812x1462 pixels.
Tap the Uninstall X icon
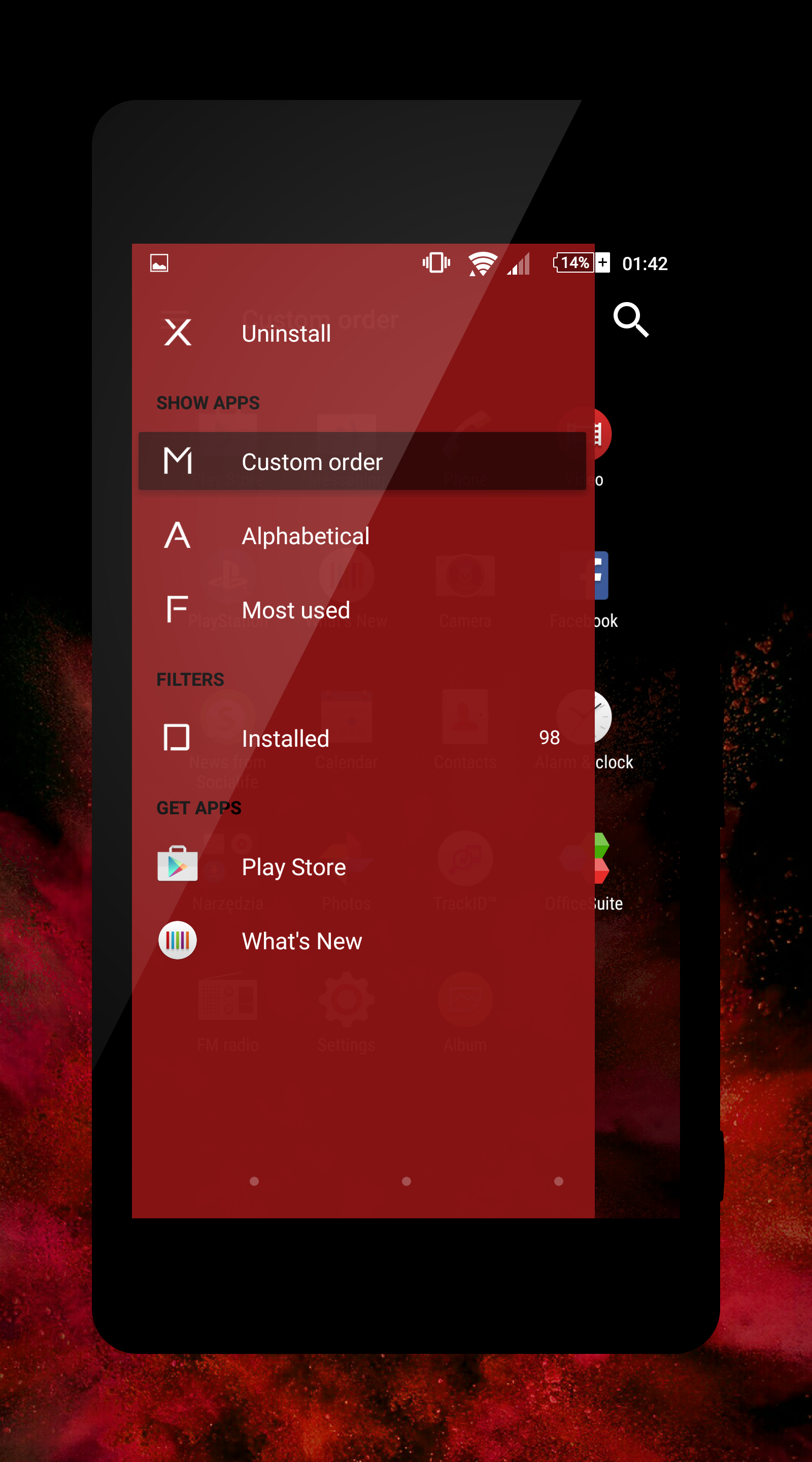point(178,332)
